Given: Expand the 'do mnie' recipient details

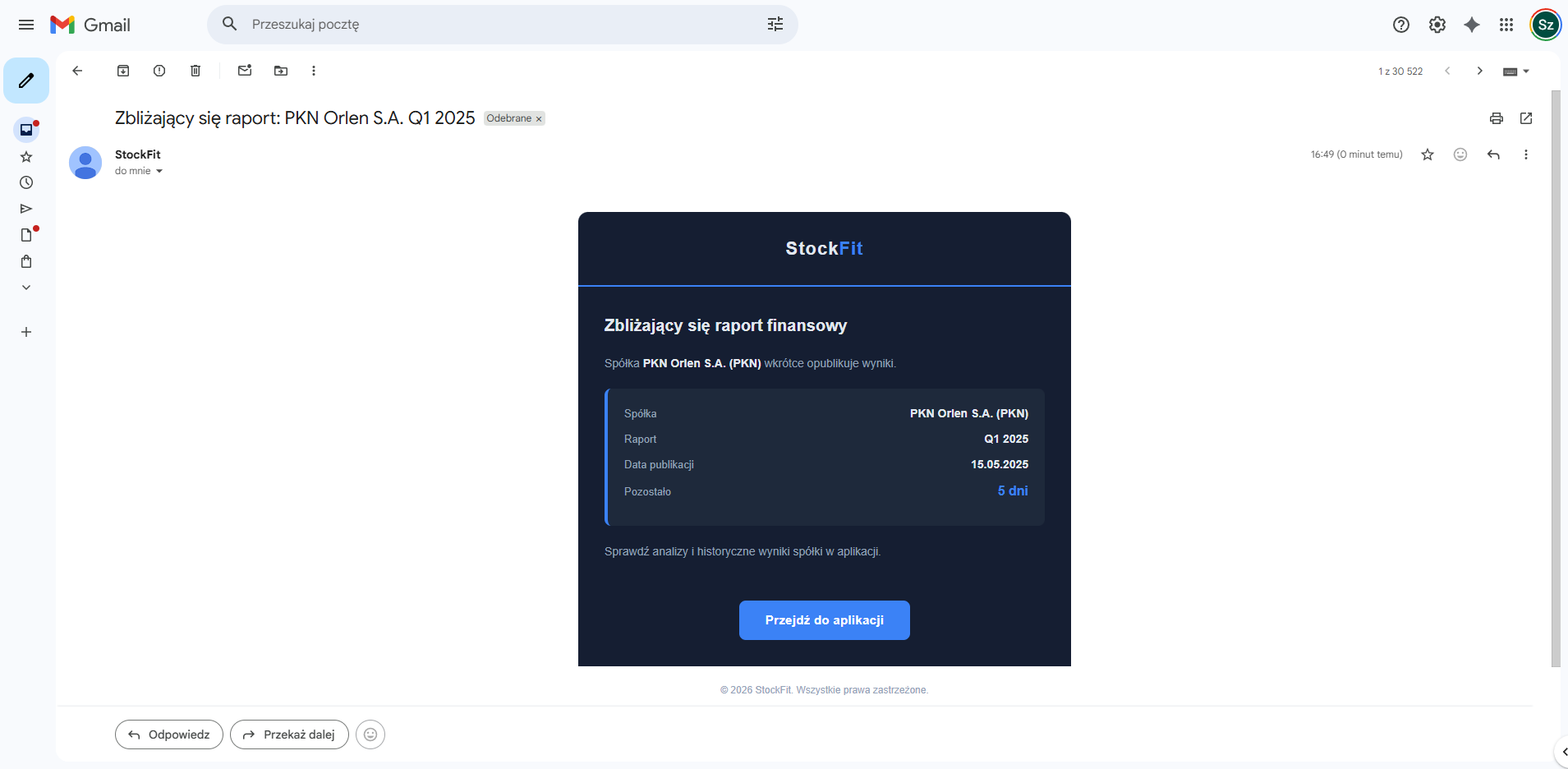Looking at the screenshot, I should (x=159, y=172).
